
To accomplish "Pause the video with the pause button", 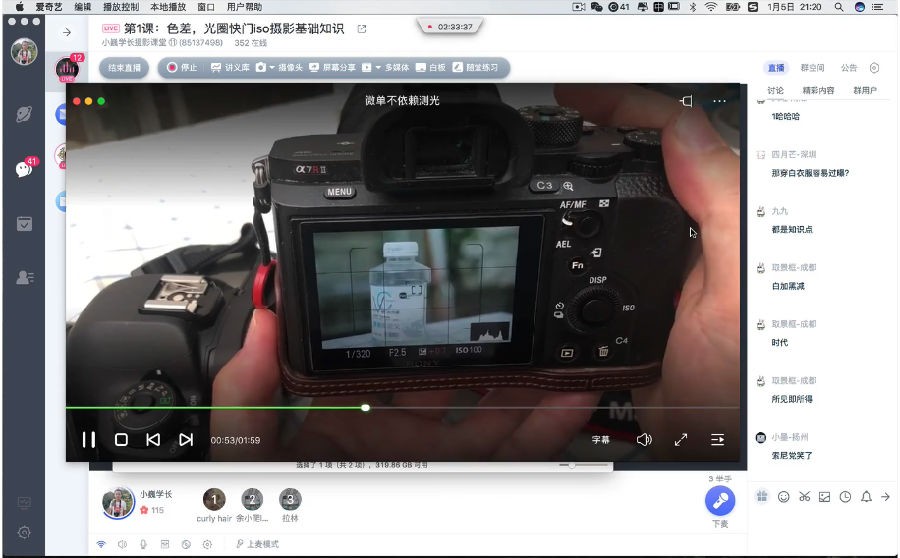I will 88,440.
